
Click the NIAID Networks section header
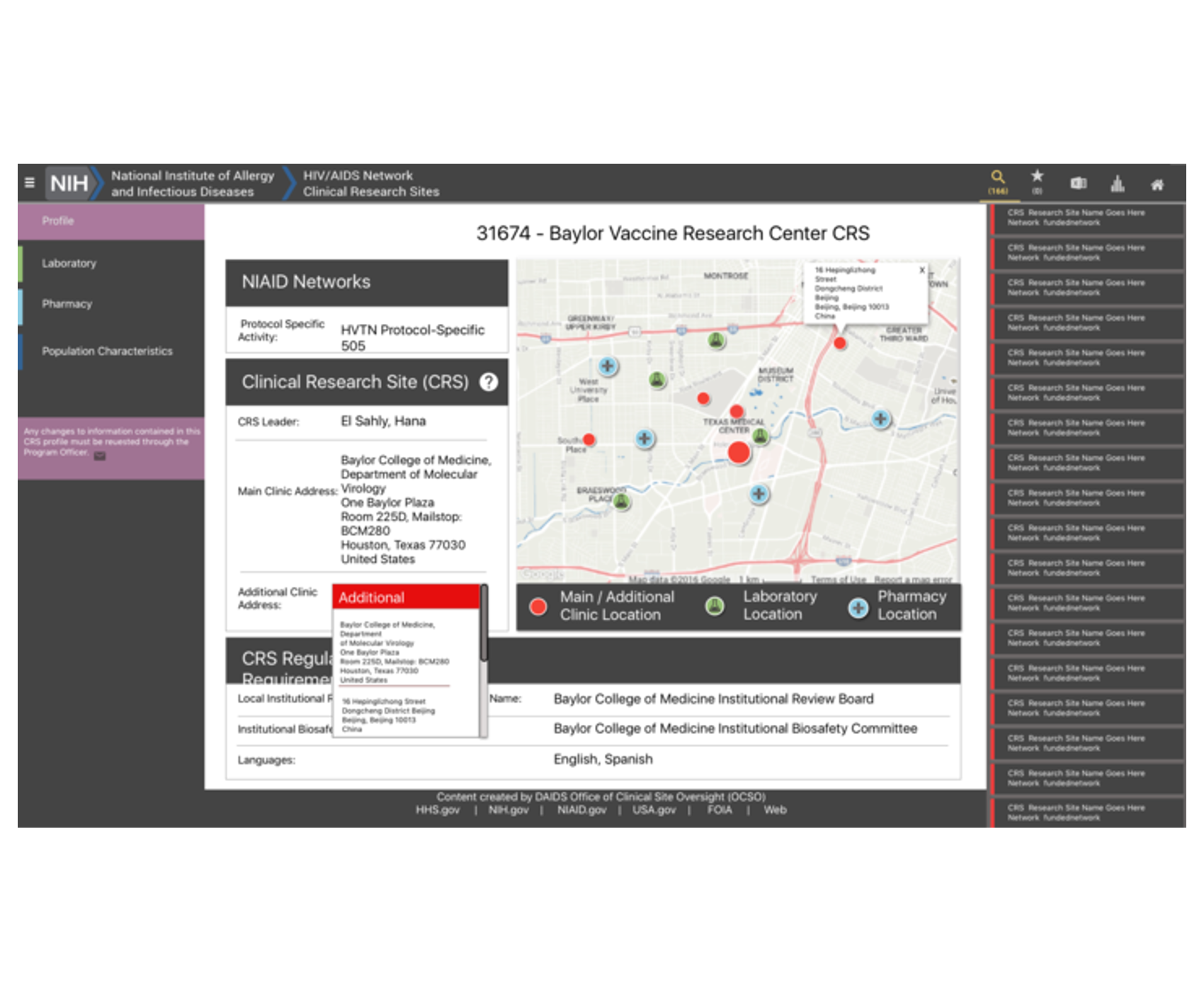point(367,283)
